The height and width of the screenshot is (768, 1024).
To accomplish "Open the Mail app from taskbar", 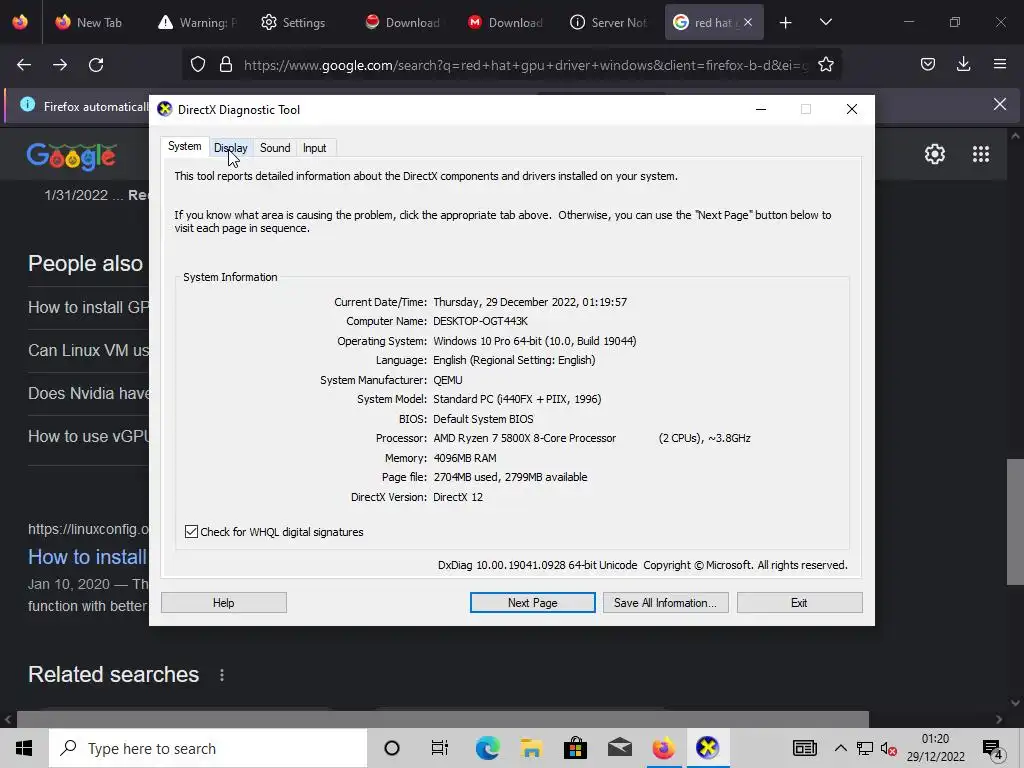I will pos(619,748).
